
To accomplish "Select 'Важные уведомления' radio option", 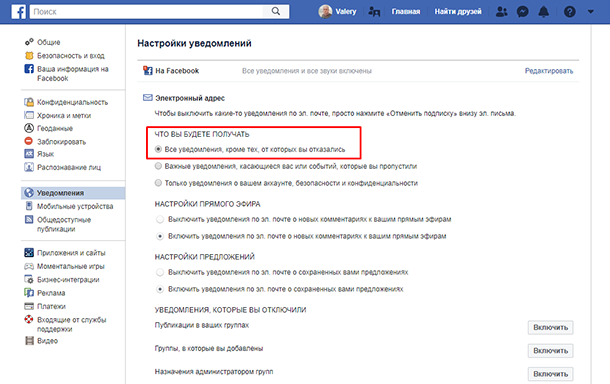I will coord(158,166).
